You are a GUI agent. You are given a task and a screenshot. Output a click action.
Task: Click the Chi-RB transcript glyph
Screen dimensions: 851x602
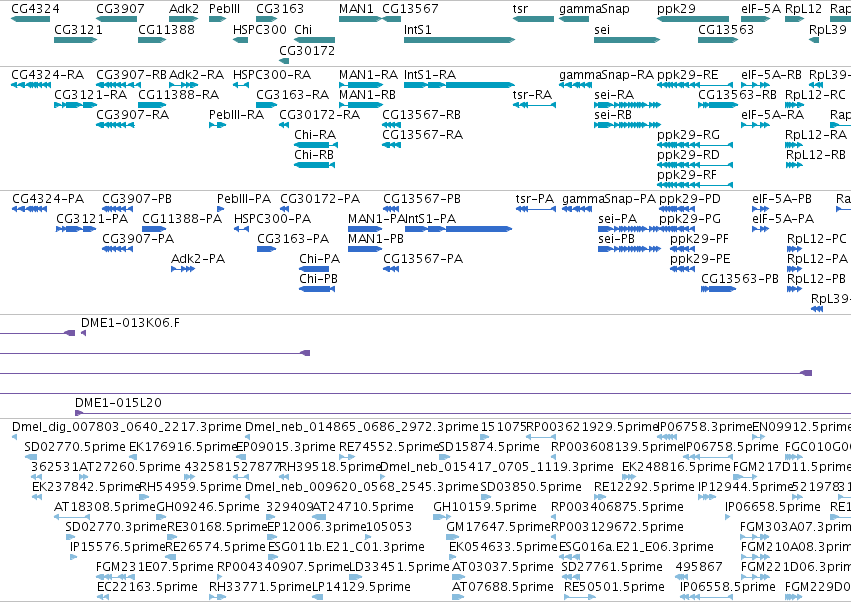point(315,165)
